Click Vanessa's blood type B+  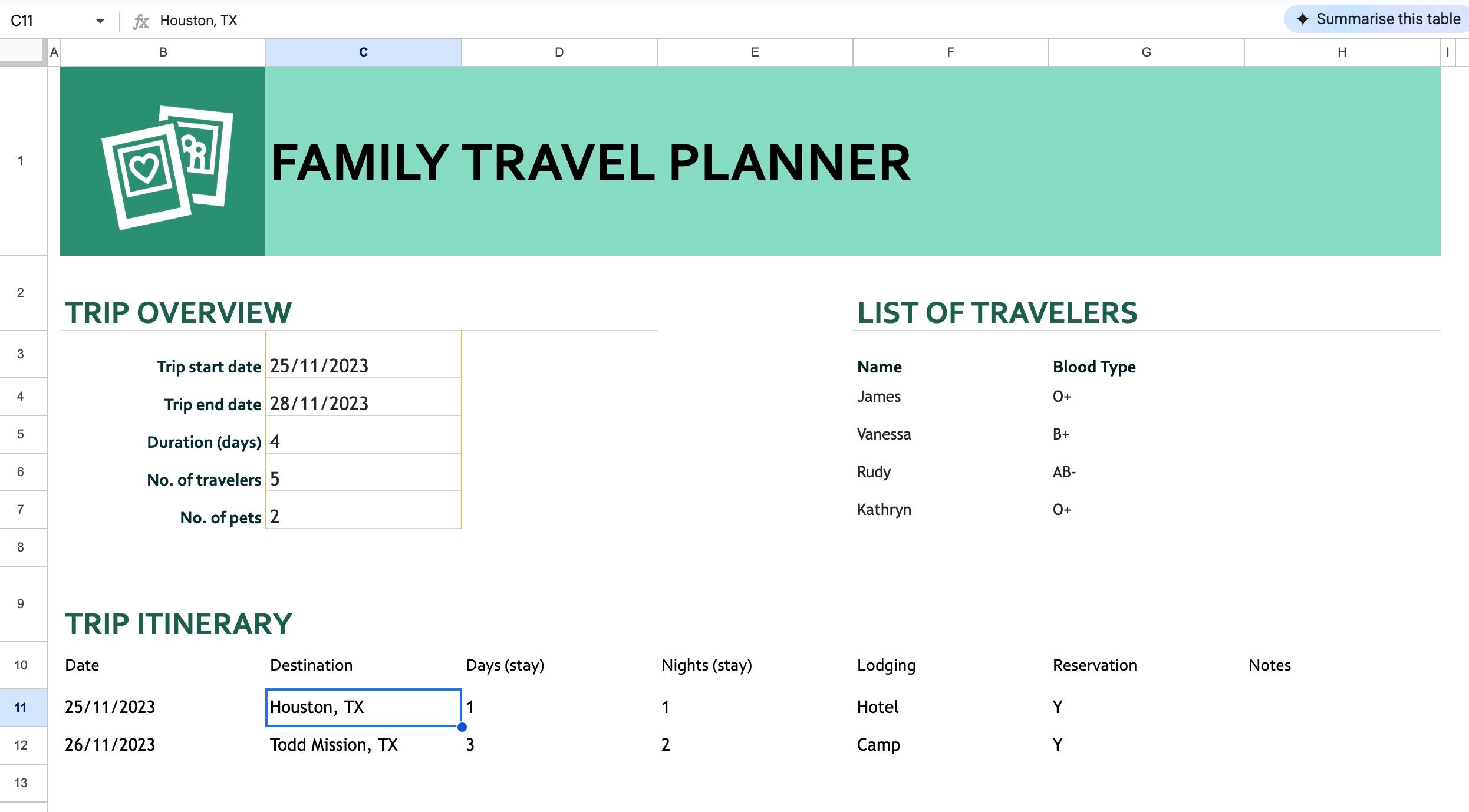(x=1061, y=434)
